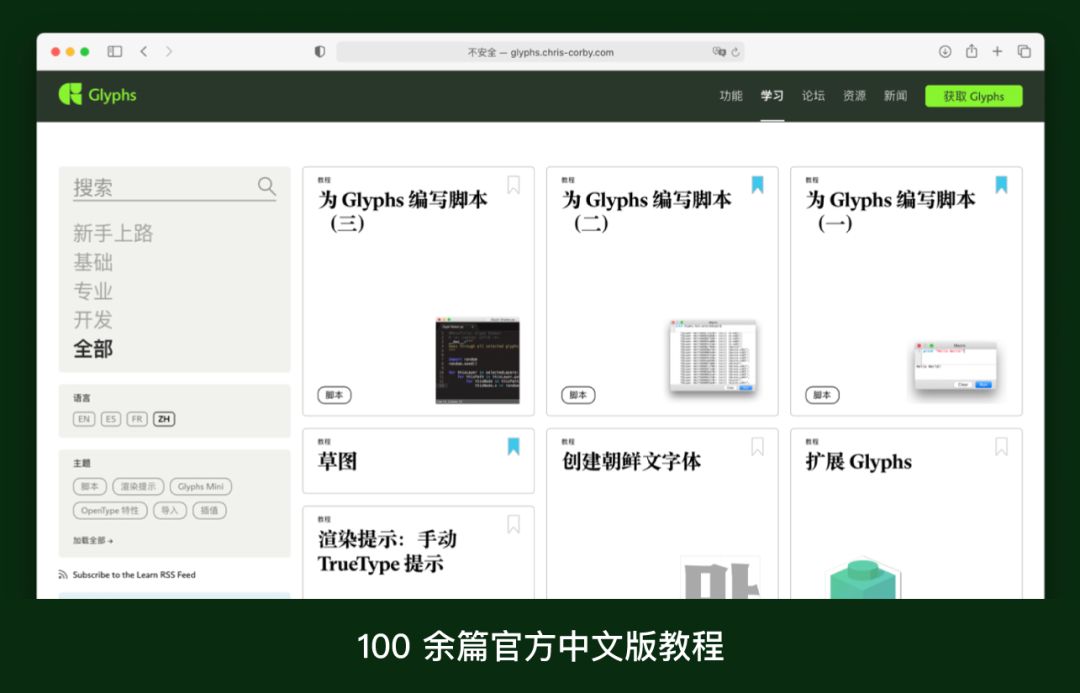The width and height of the screenshot is (1080, 693).
Task: Switch to the 论坛 navigation item
Action: tap(813, 96)
